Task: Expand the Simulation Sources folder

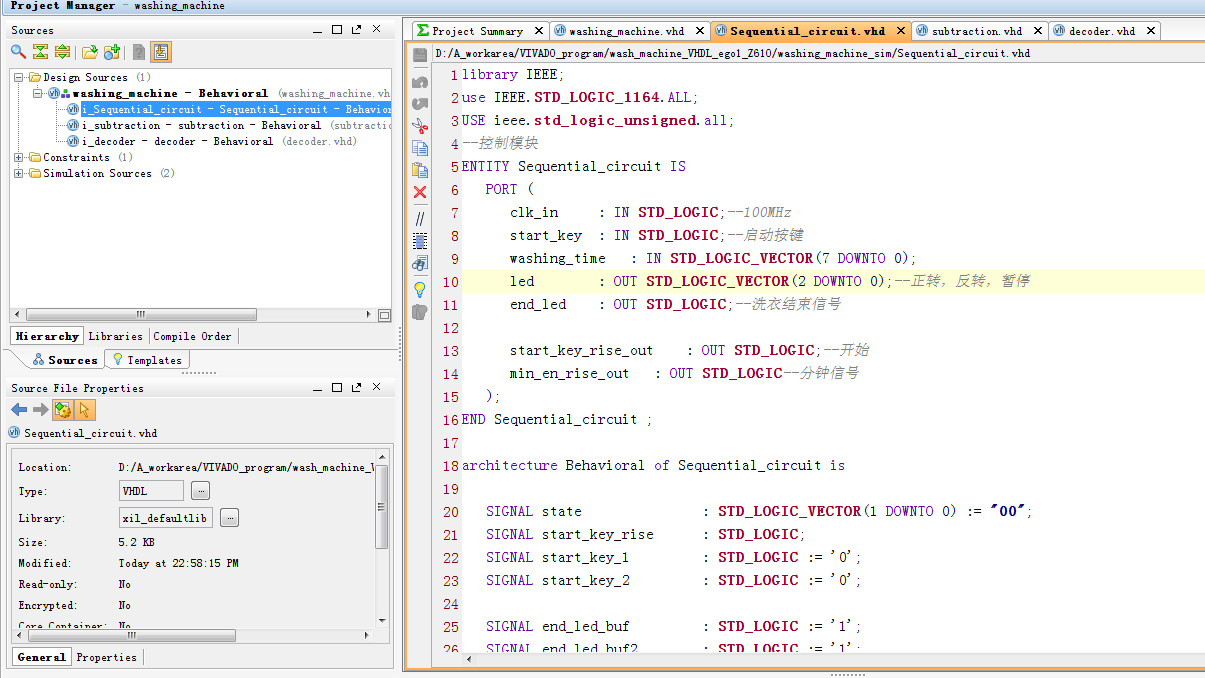Action: point(19,174)
